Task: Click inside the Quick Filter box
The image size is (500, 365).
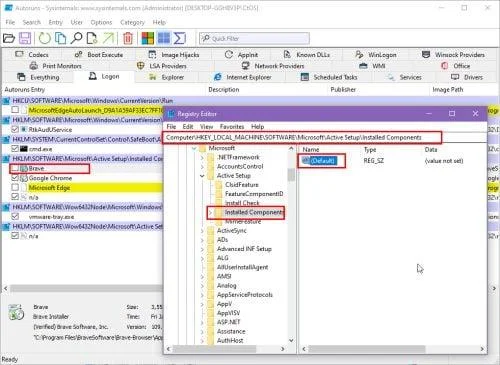Action: click(254, 38)
